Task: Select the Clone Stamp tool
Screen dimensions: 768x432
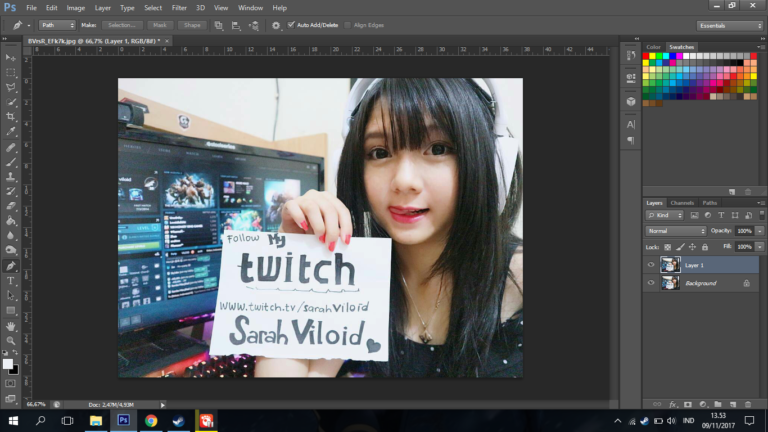Action: [10, 177]
